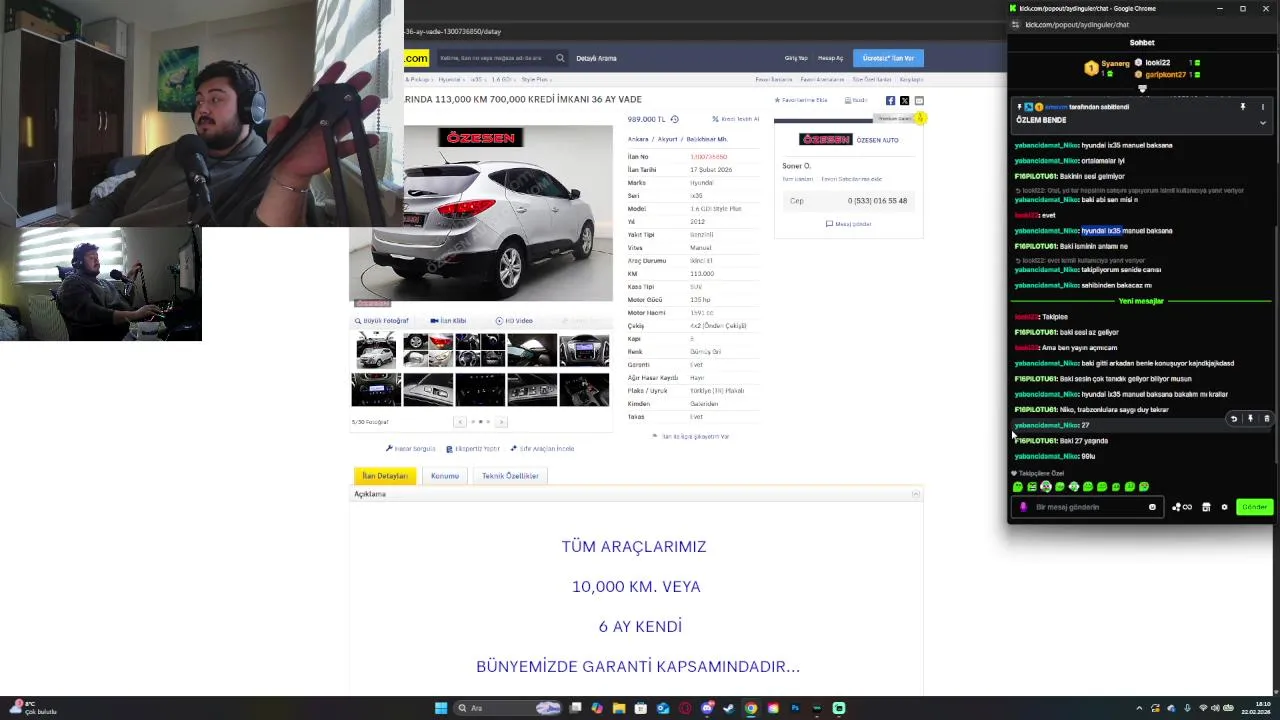Image resolution: width=1280 pixels, height=720 pixels.
Task: Click Yazdır print link
Action: pyautogui.click(x=856, y=100)
